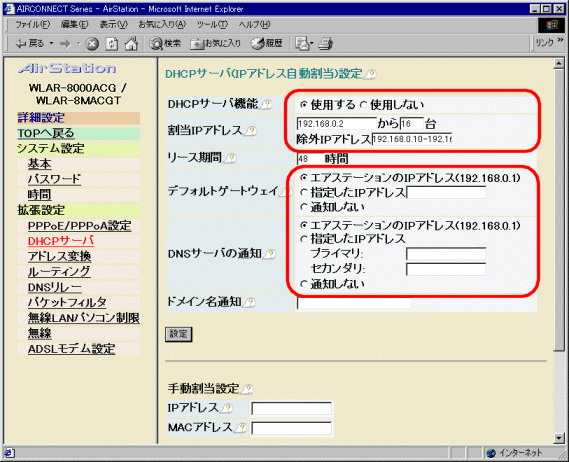Click the 設定 submit button
Viewport: 569px width, 462px height.
click(x=179, y=334)
